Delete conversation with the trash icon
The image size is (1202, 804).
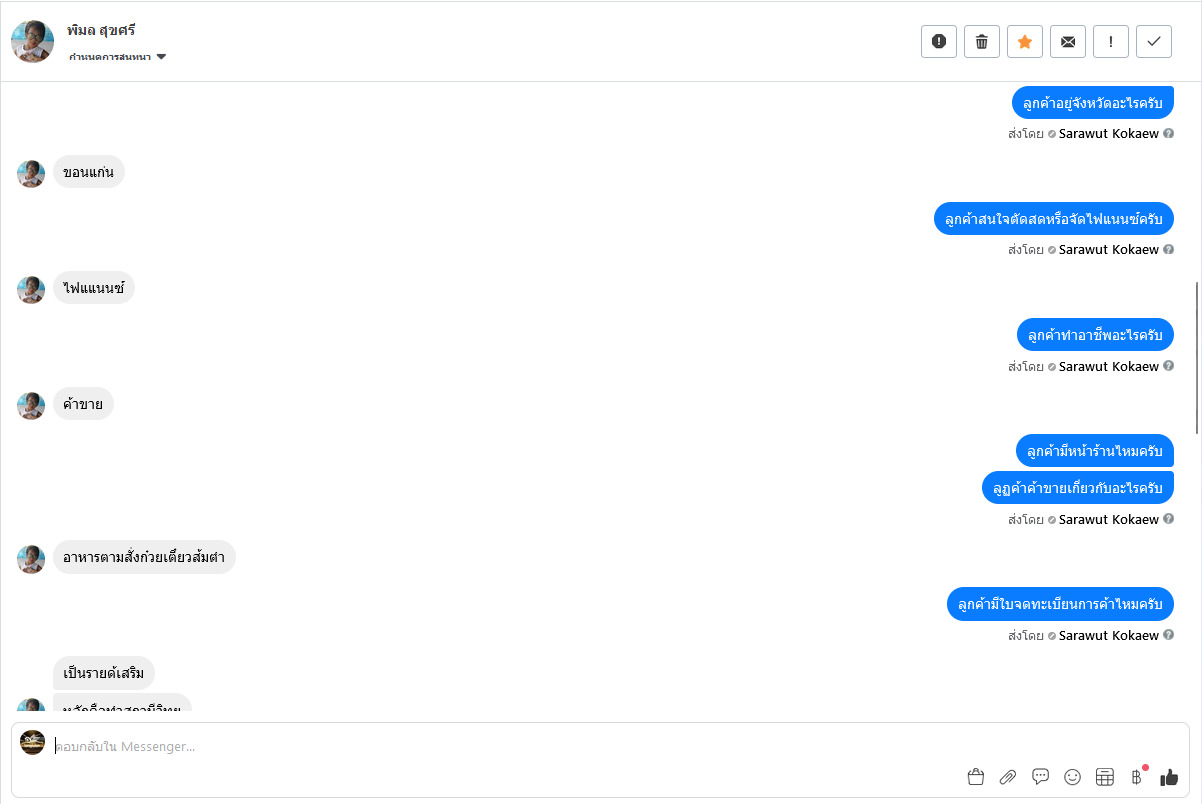(x=981, y=41)
